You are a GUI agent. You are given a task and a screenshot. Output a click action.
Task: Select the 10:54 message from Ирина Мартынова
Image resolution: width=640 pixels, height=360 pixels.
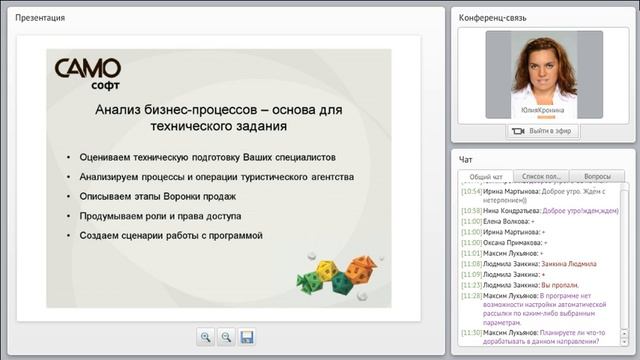click(540, 196)
